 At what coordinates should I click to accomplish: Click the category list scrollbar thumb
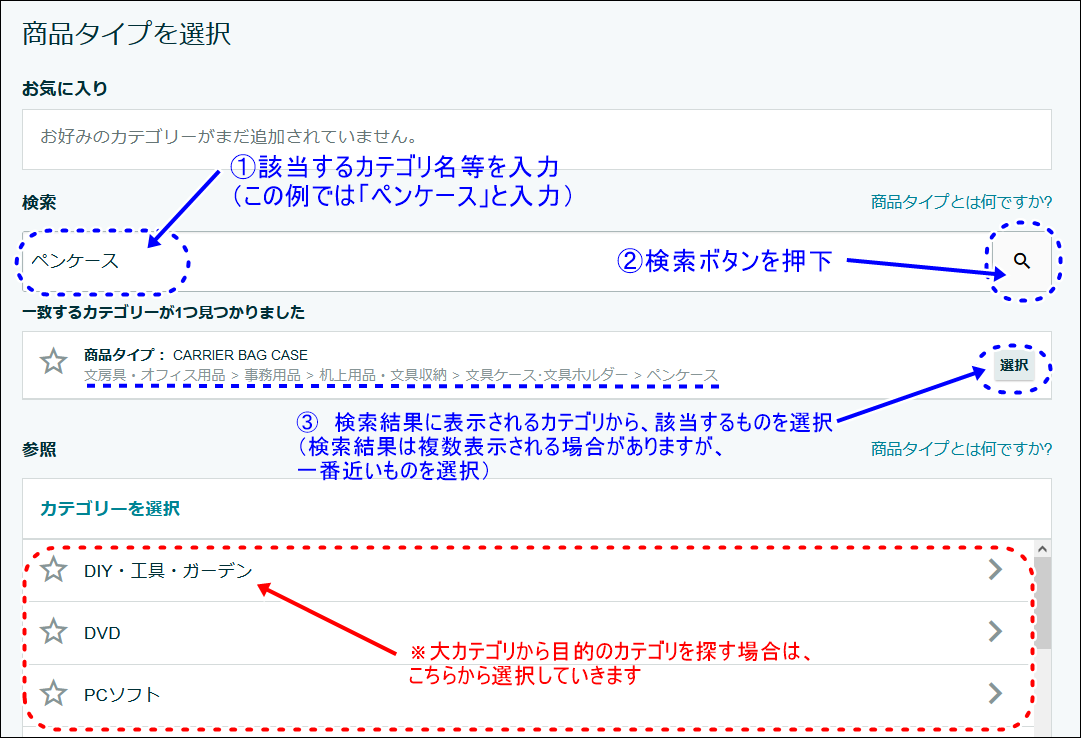[1042, 604]
